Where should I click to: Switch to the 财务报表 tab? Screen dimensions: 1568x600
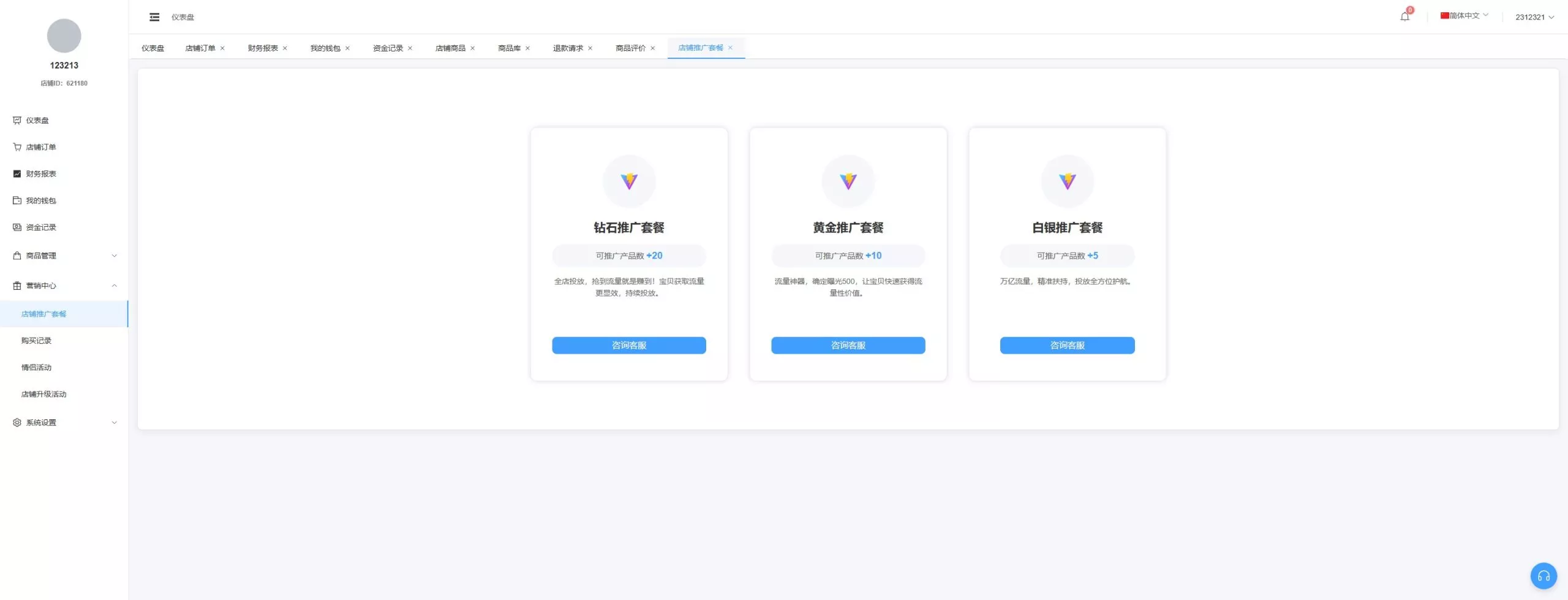(x=263, y=48)
